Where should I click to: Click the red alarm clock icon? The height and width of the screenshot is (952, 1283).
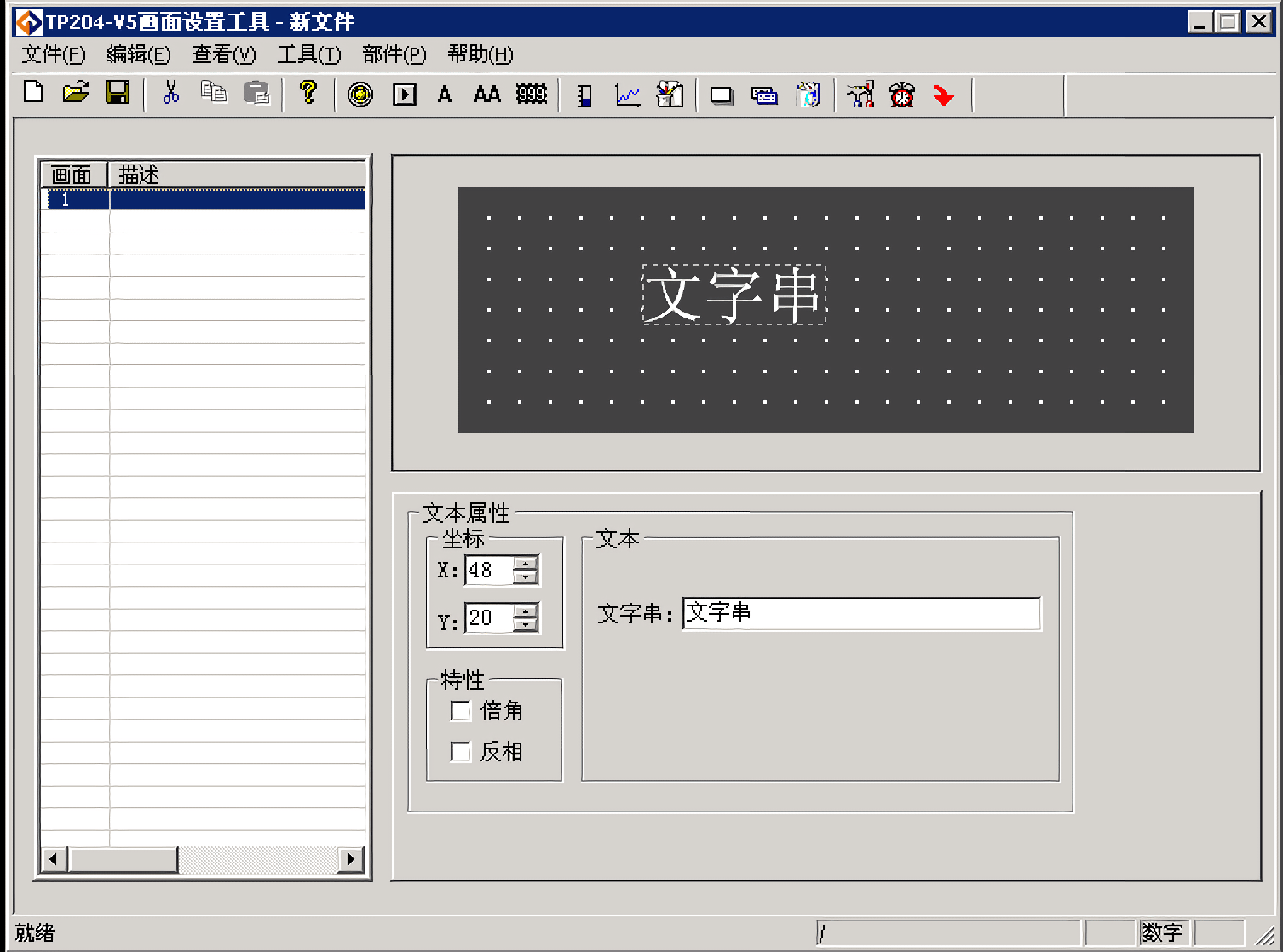point(901,95)
